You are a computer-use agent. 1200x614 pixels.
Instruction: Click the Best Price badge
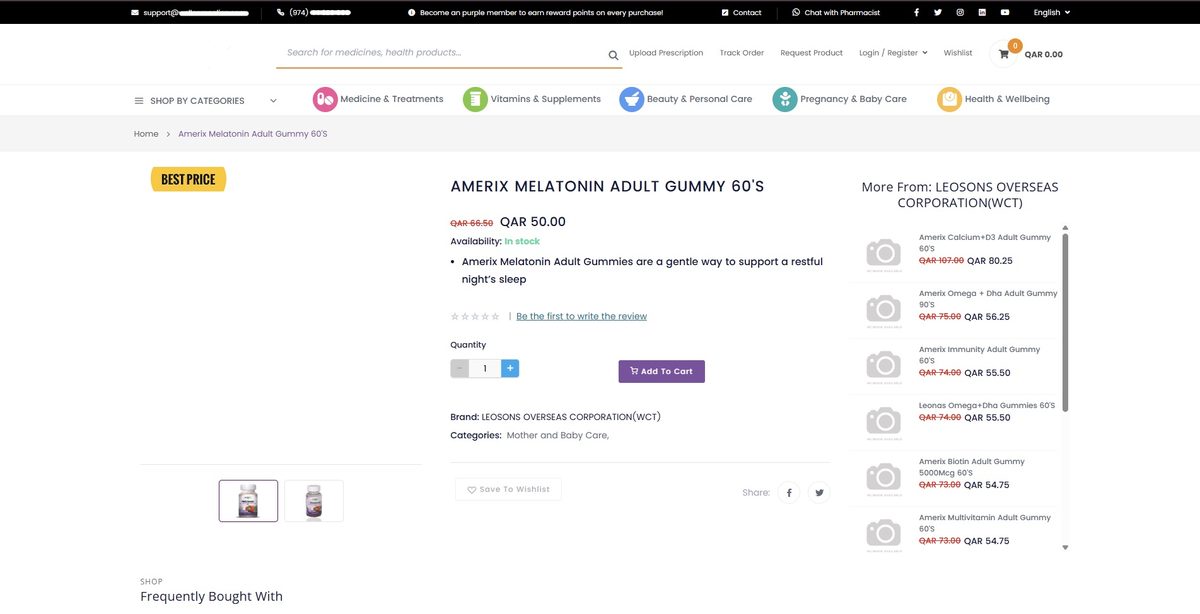click(x=188, y=179)
